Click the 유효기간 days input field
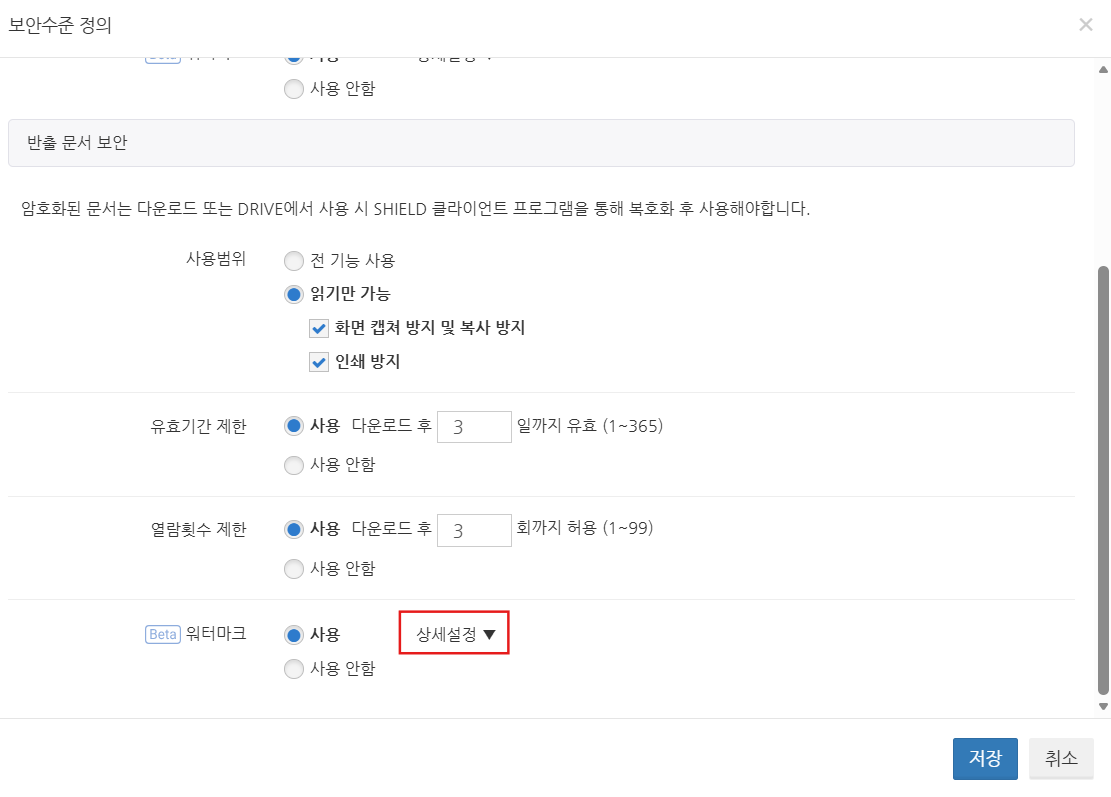Screen dimensions: 1111x797 click(x=474, y=427)
